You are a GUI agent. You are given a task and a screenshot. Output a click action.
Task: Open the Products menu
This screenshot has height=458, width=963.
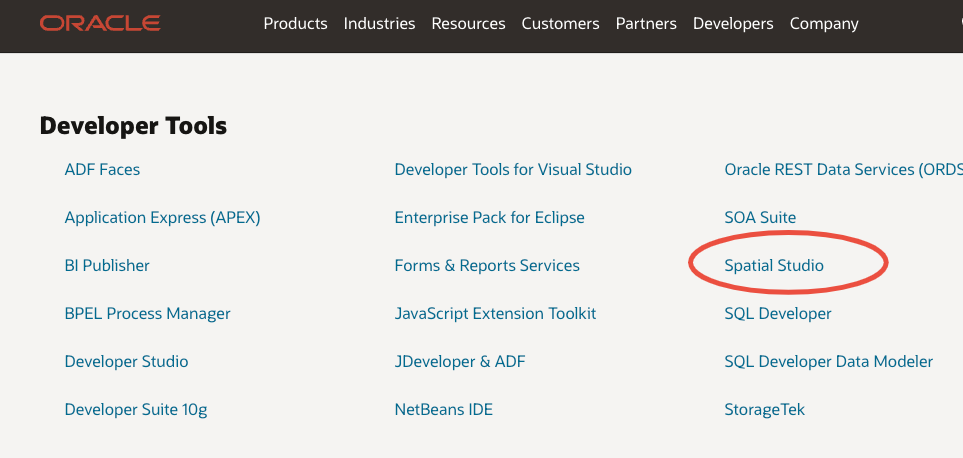295,23
